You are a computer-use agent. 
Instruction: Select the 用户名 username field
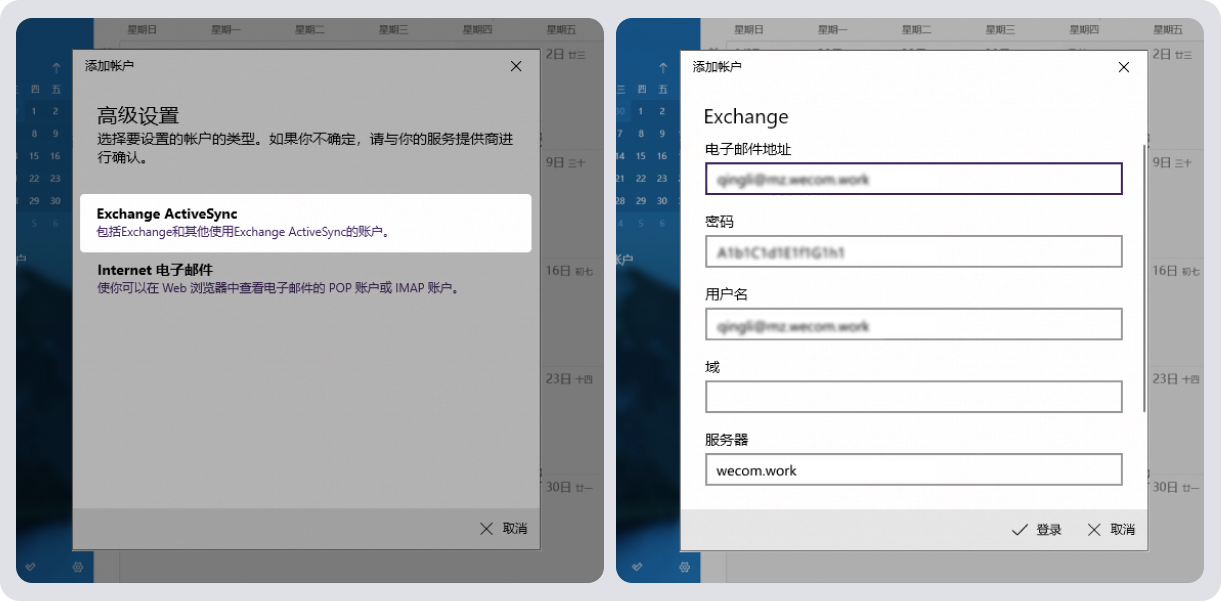913,324
